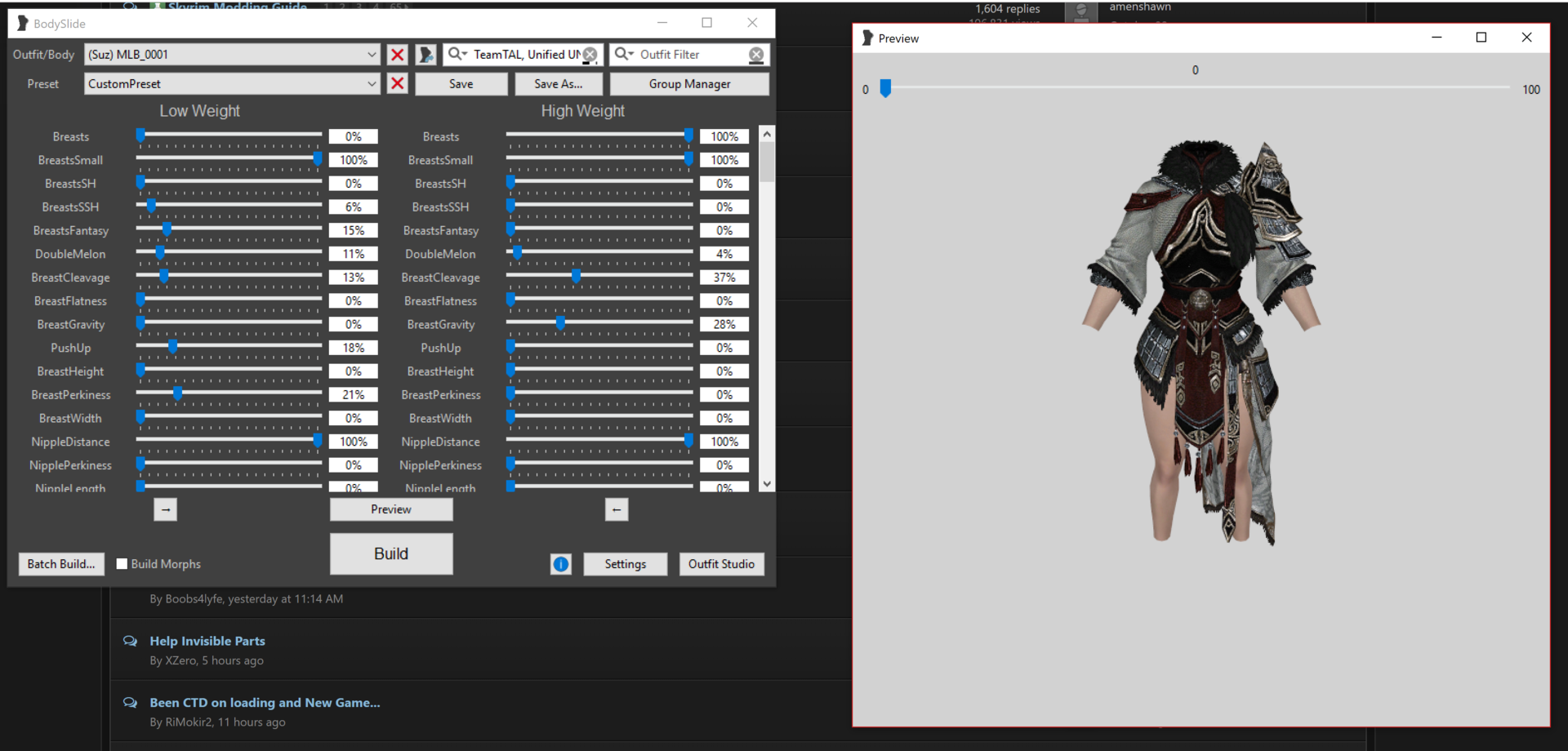Viewport: 1568px width, 751px height.
Task: Click the Save preset button
Action: point(461,84)
